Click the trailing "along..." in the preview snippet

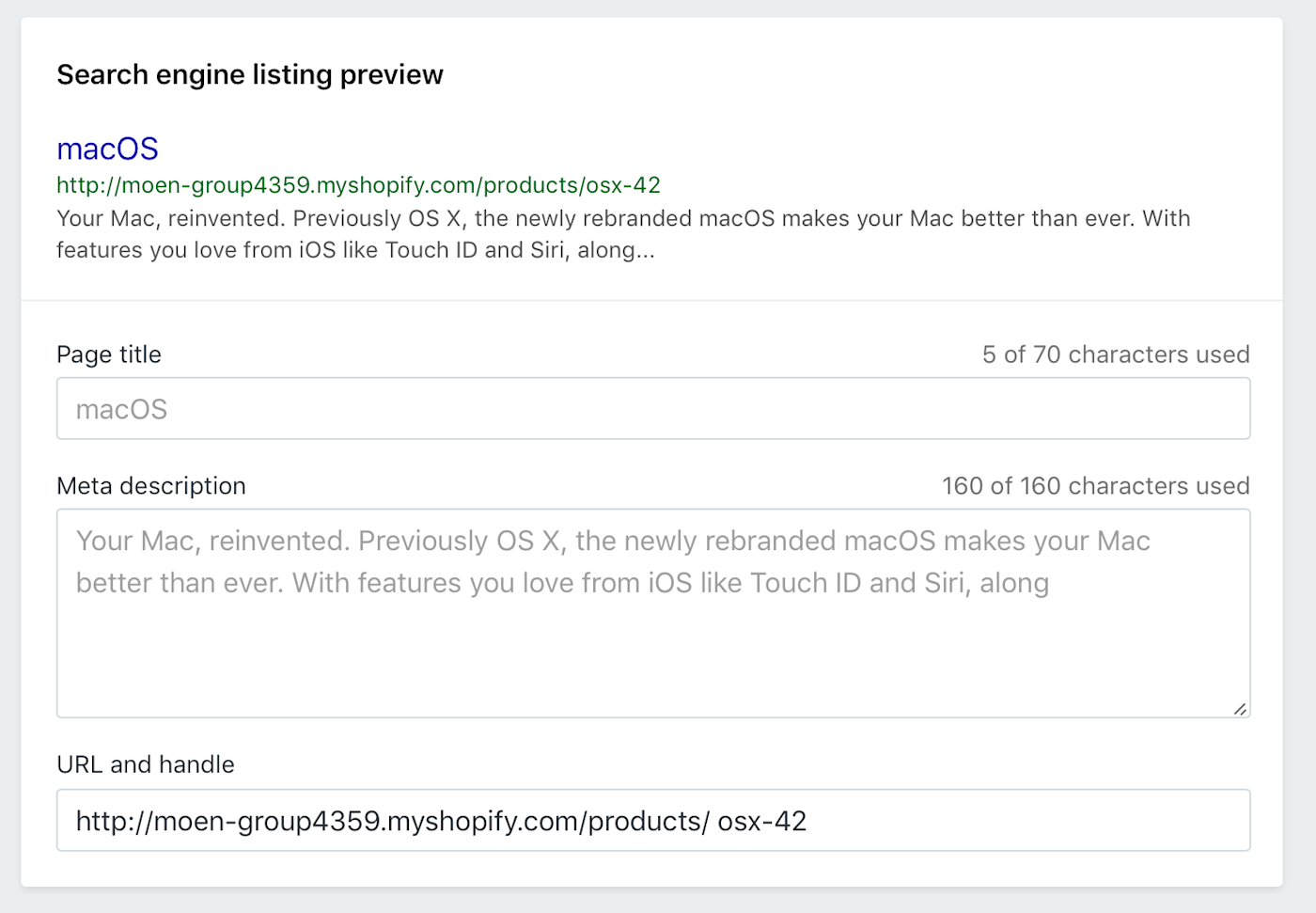coord(616,251)
